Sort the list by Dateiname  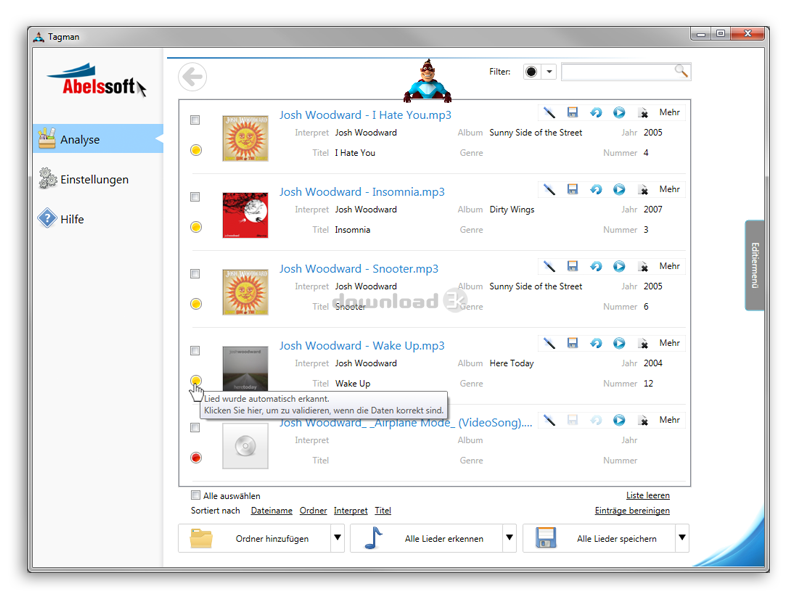coord(271,511)
